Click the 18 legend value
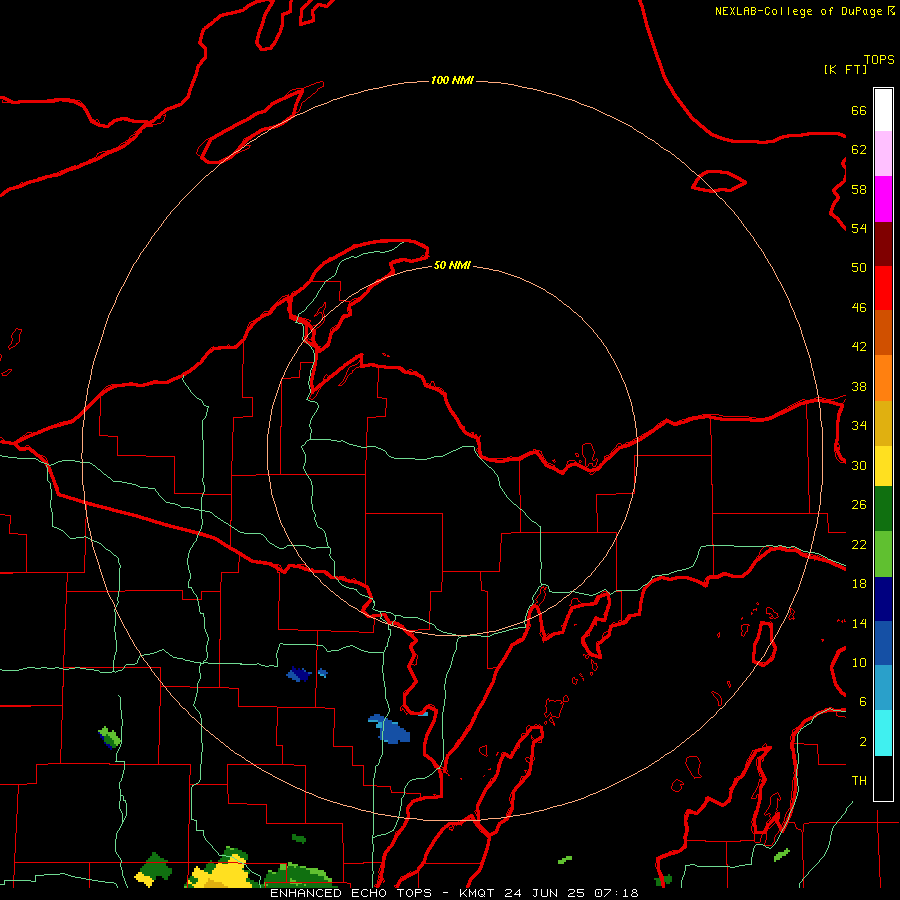 tap(859, 584)
